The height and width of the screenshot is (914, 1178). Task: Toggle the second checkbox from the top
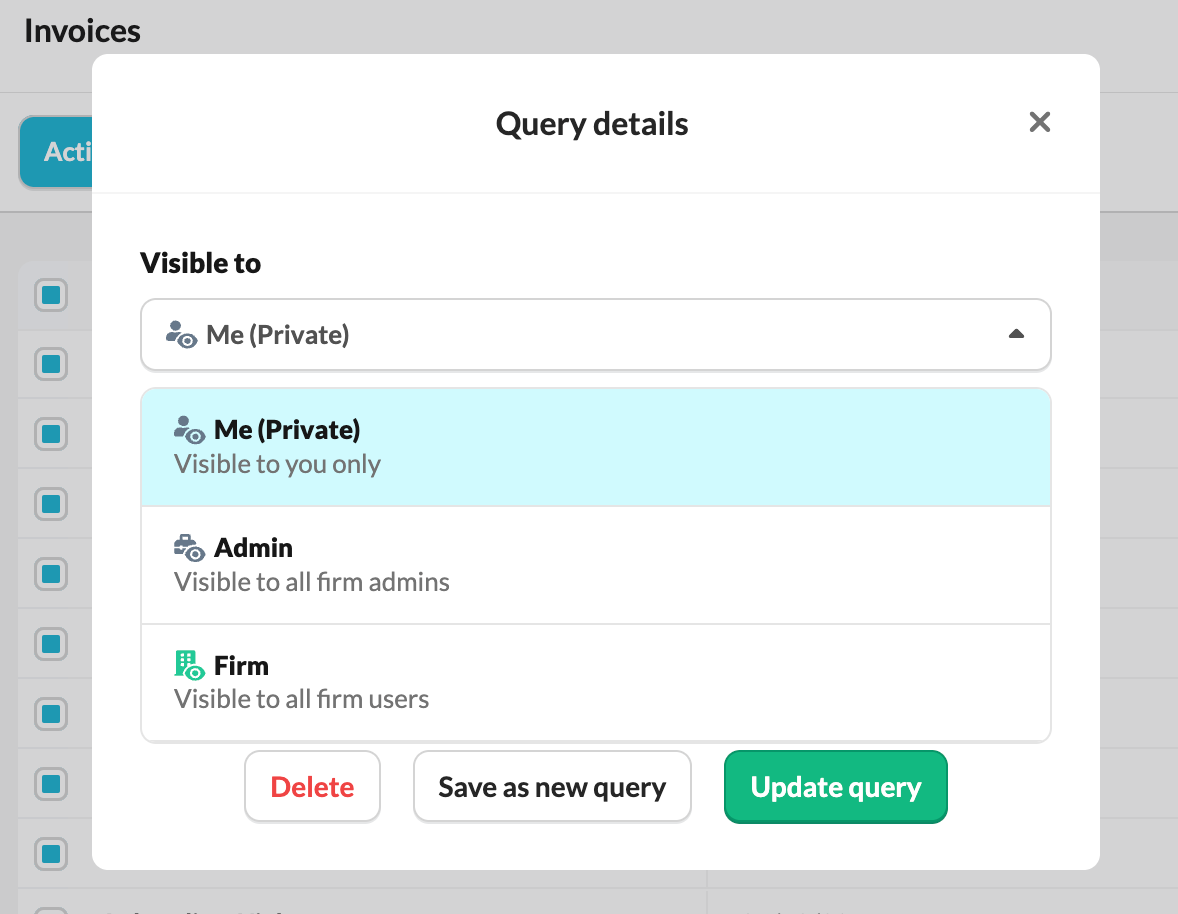(51, 364)
